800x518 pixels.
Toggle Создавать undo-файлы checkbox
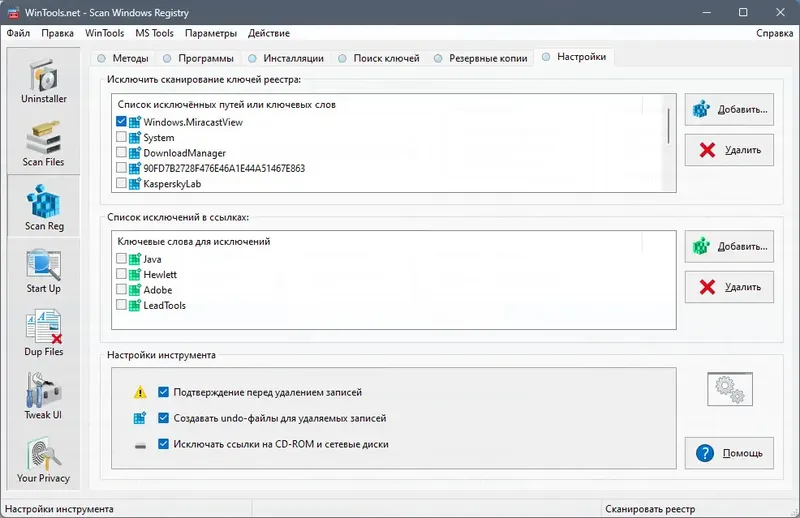click(x=163, y=418)
